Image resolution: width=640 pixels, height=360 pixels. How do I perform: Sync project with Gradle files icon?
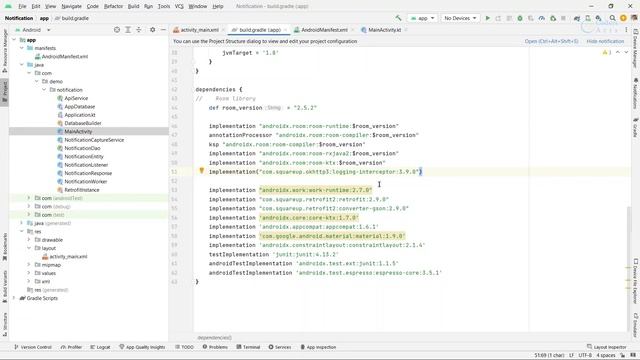point(577,18)
